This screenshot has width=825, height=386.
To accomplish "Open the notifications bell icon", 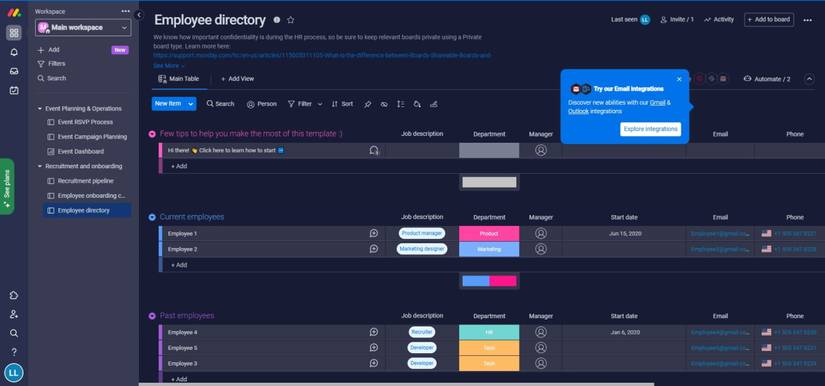I will (x=14, y=52).
